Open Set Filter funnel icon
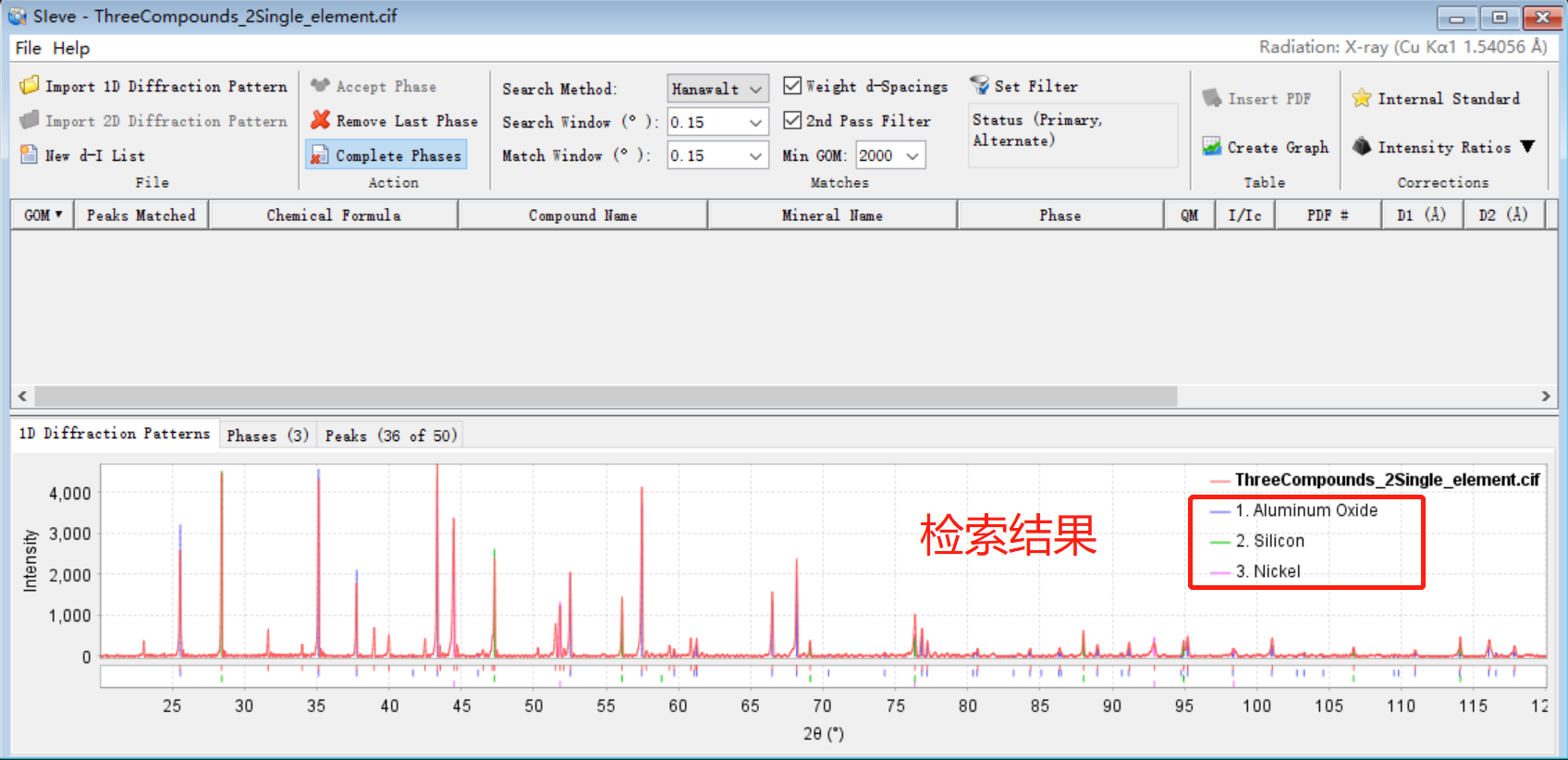Screen dimensions: 1568x760 coord(979,86)
